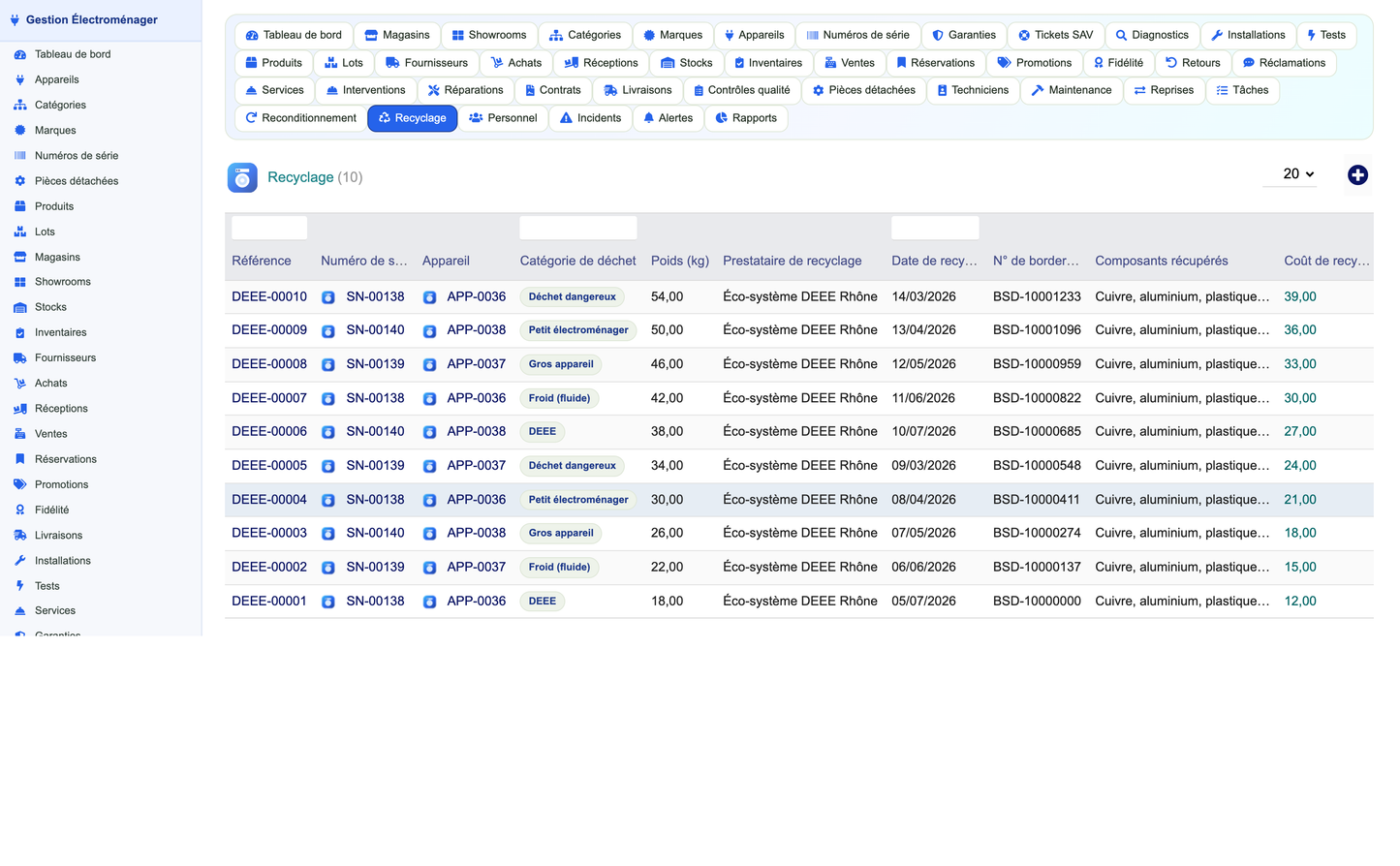Follow the SN-00139 link in DEEE-00008 row
This screenshot has width=1400, height=866.
pos(375,364)
